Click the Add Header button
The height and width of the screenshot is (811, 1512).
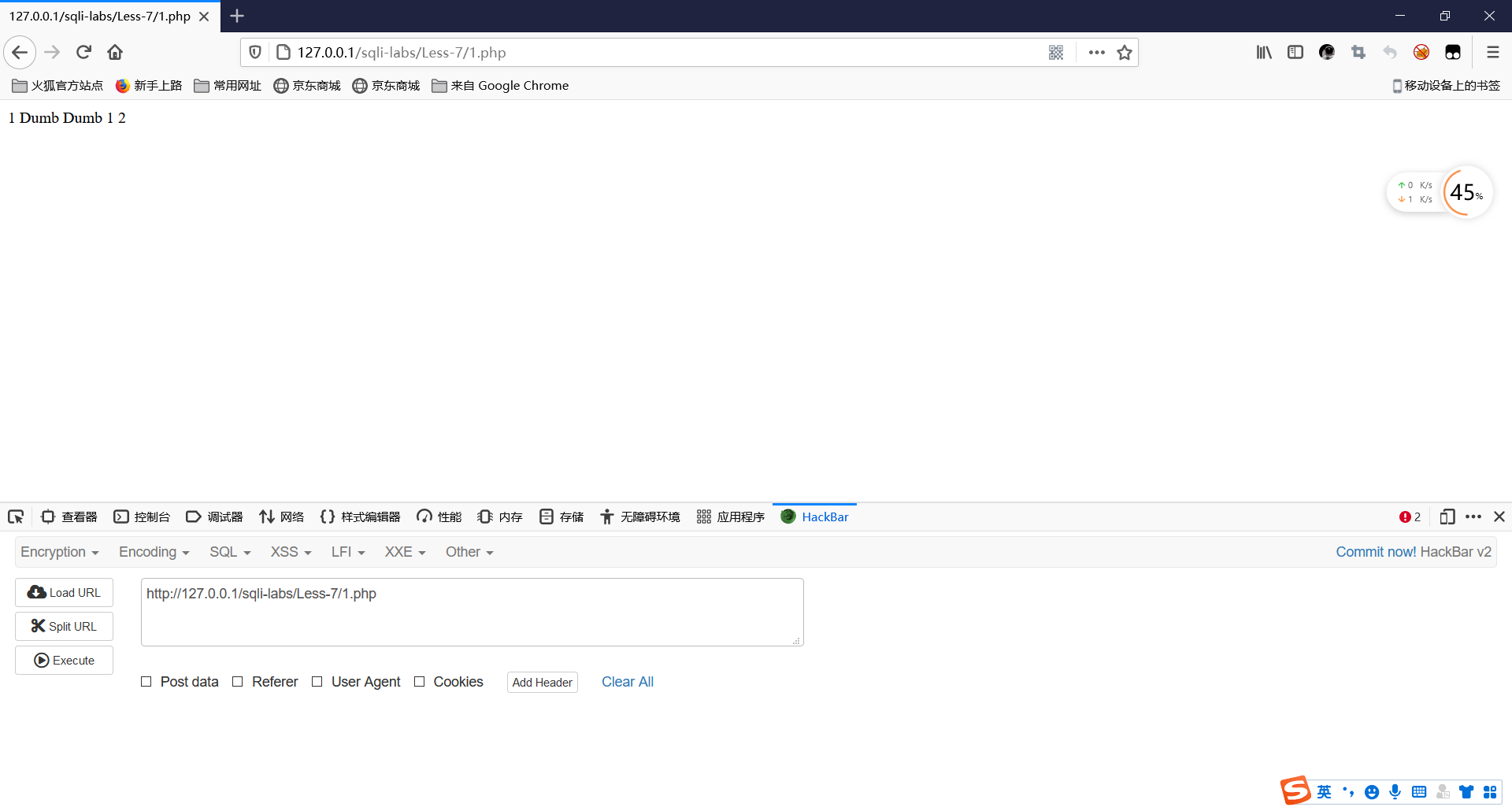pos(543,683)
